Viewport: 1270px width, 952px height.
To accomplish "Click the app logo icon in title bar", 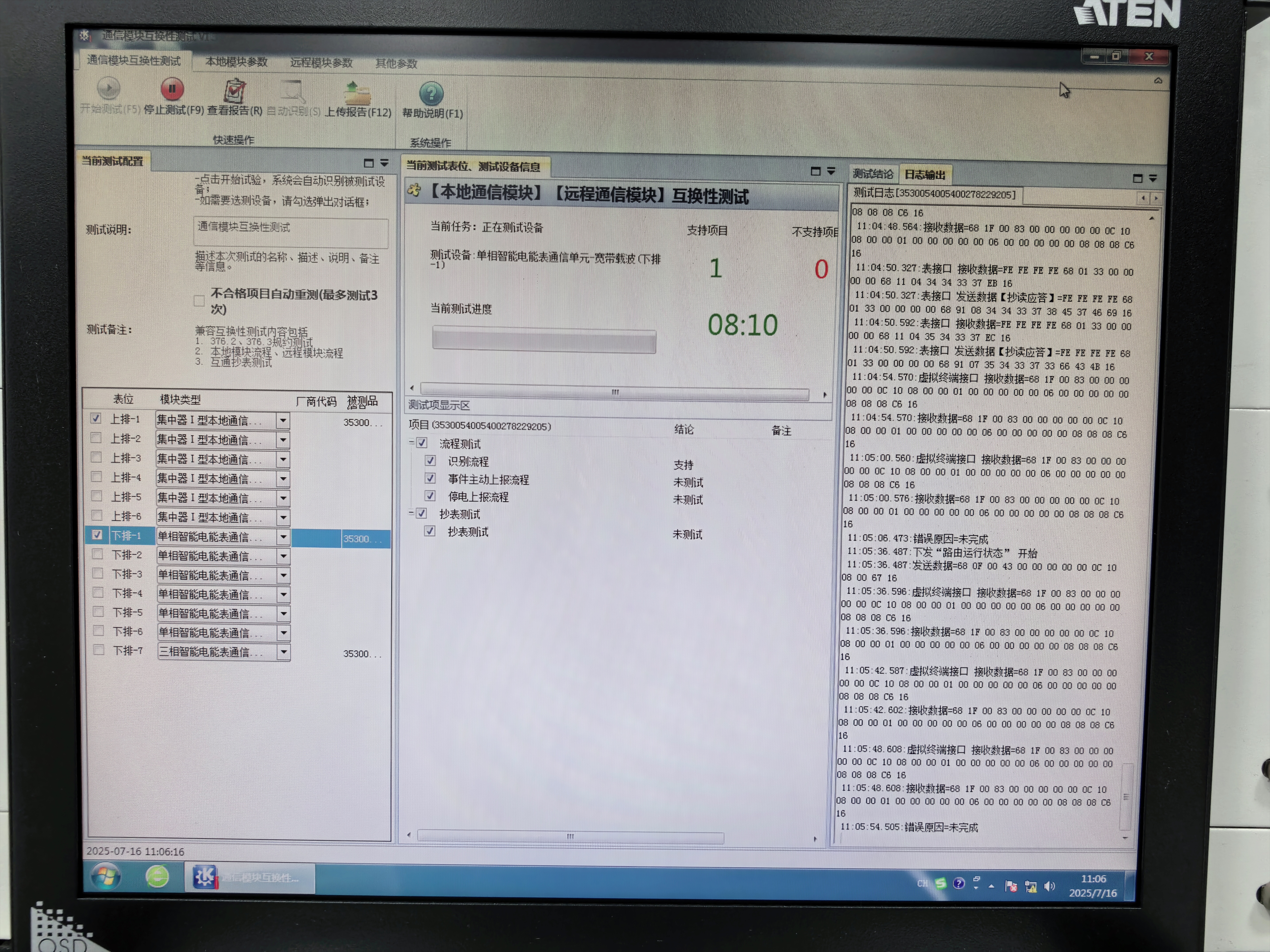I will point(85,35).
